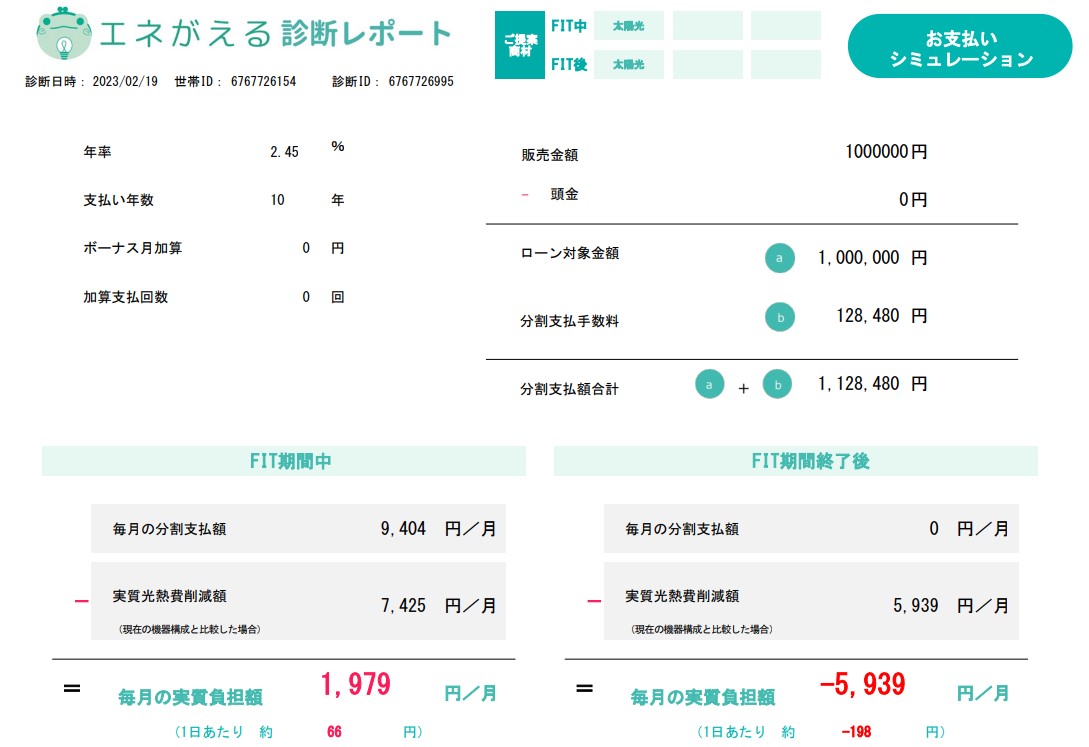Click the 頭金 value 0円

913,199
